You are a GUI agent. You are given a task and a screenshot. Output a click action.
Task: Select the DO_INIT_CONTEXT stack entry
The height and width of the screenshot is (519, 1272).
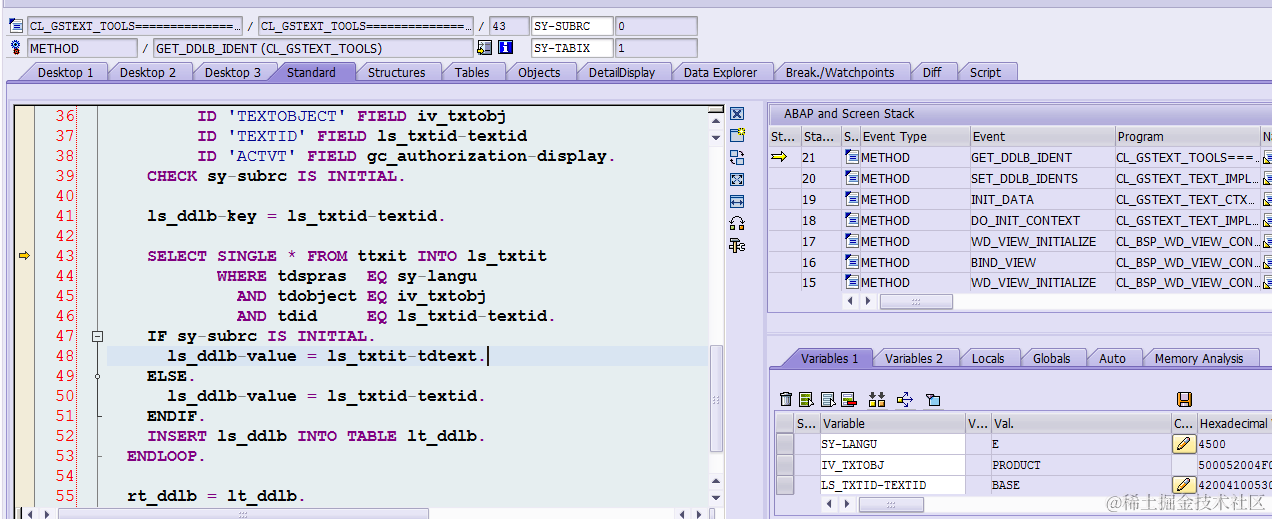tap(1041, 220)
